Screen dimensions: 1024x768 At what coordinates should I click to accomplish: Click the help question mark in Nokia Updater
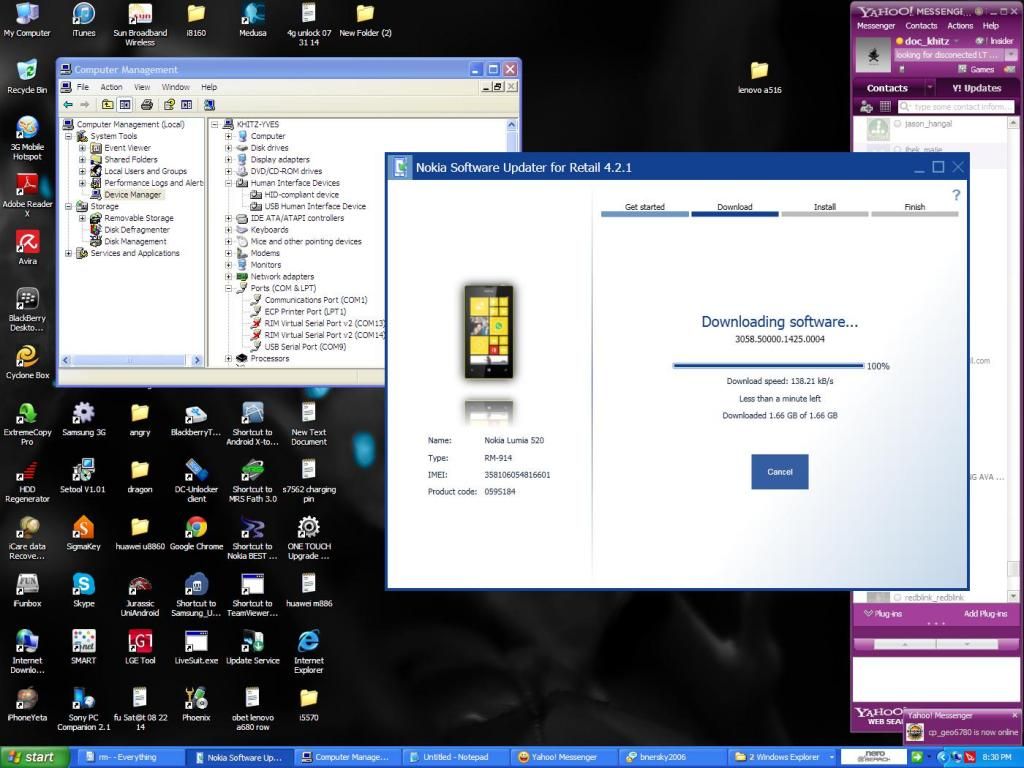(956, 195)
